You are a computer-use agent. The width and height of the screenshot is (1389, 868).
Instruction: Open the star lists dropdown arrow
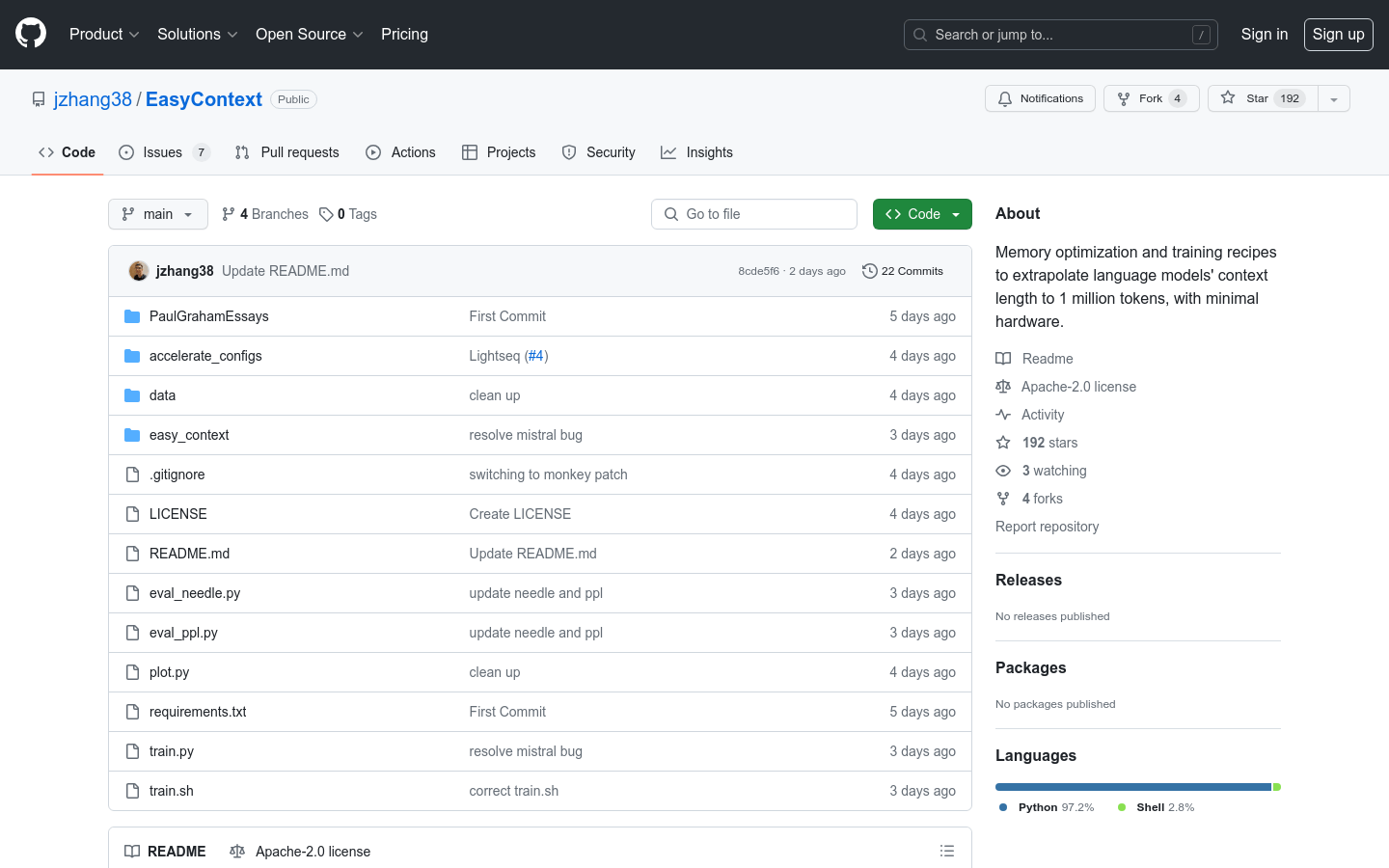(1334, 98)
